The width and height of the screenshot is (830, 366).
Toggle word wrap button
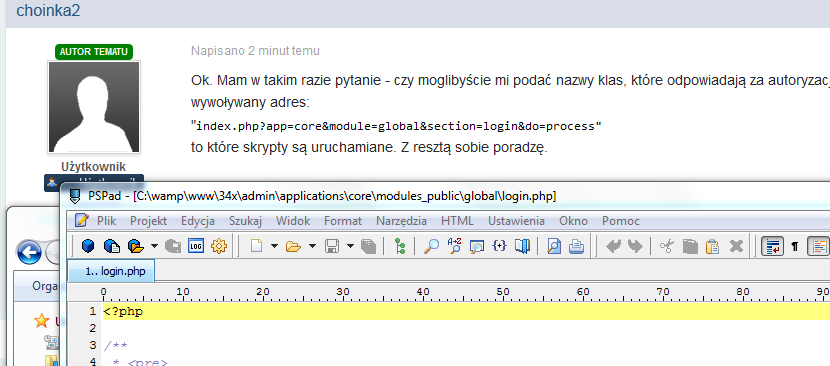772,246
